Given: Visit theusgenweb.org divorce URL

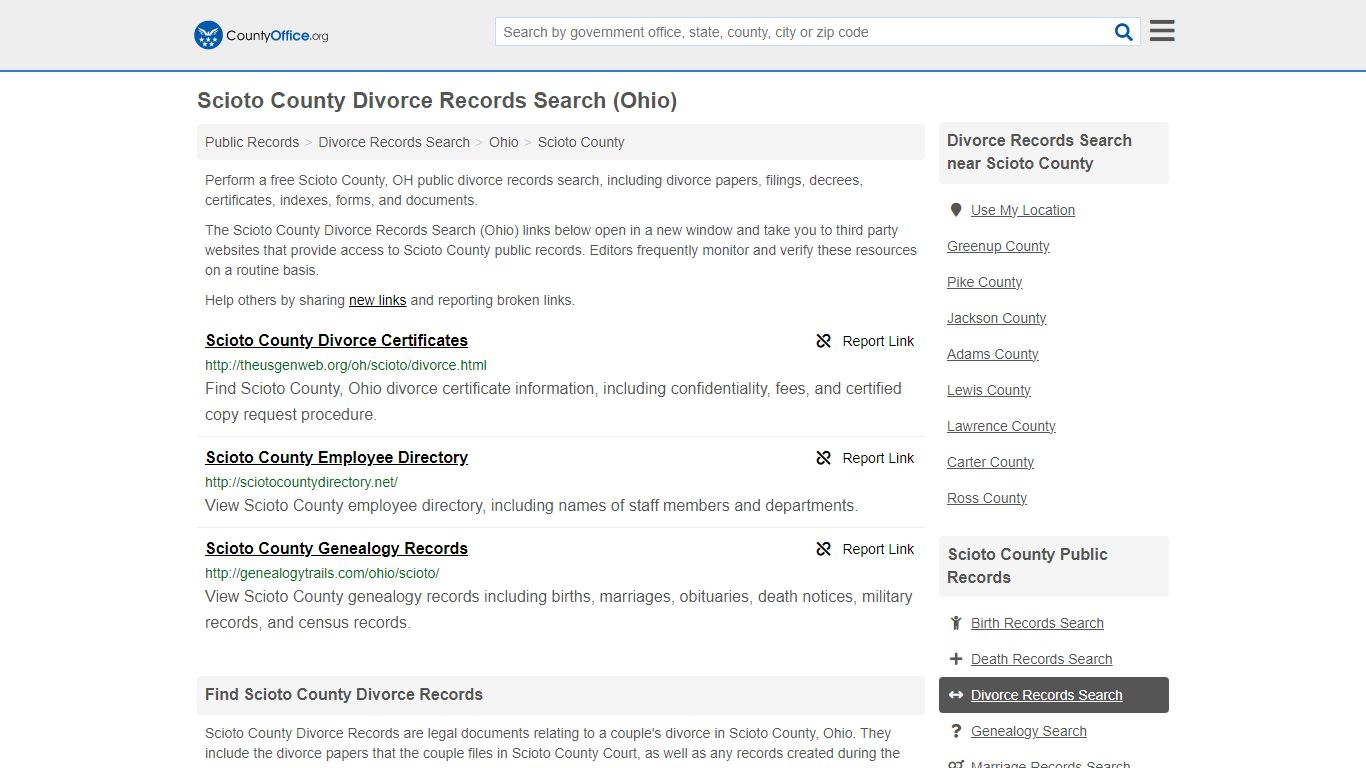Looking at the screenshot, I should tap(346, 365).
